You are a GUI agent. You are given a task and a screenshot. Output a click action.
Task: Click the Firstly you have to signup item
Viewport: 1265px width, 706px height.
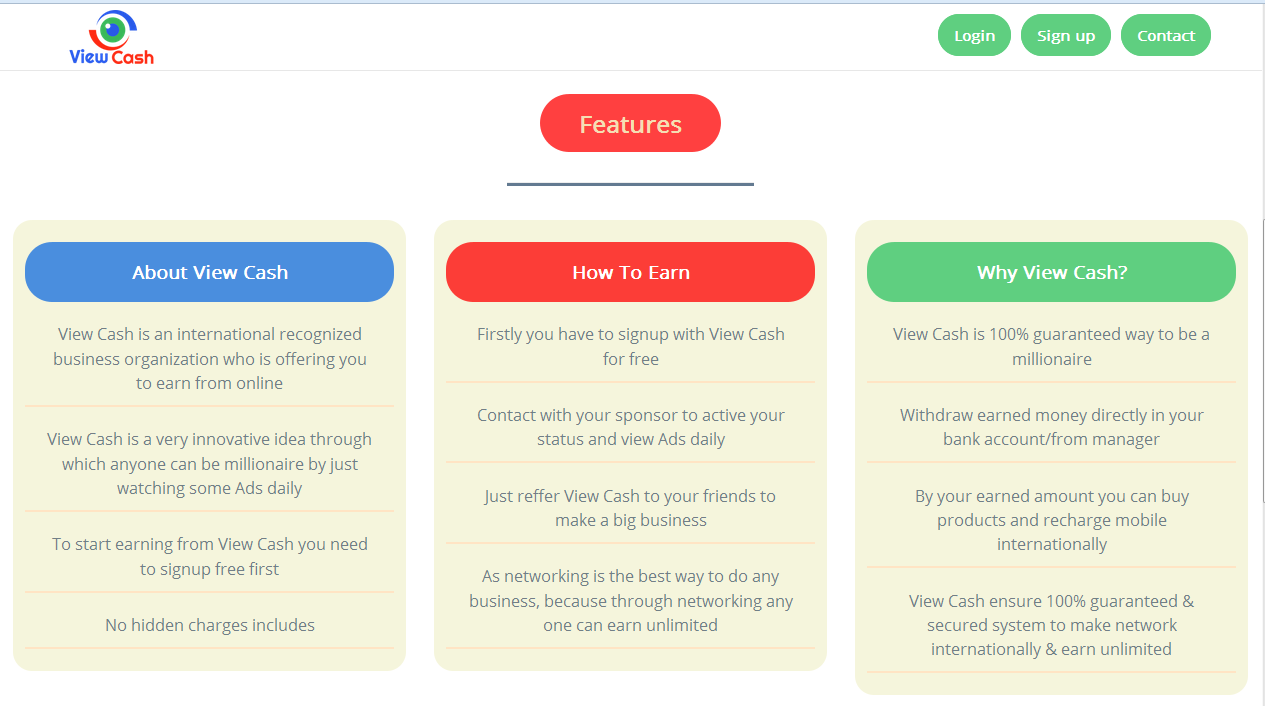click(630, 346)
